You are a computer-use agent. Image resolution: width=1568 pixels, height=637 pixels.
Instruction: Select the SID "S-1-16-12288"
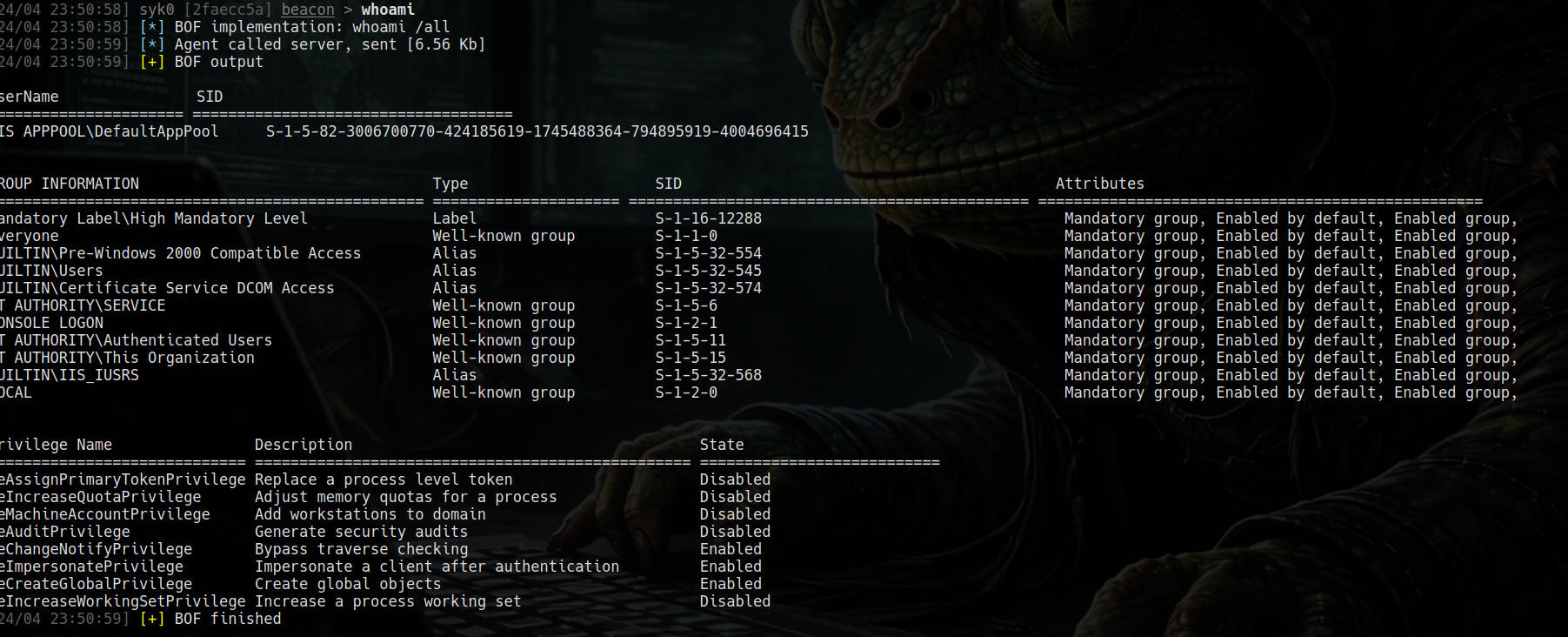[709, 218]
